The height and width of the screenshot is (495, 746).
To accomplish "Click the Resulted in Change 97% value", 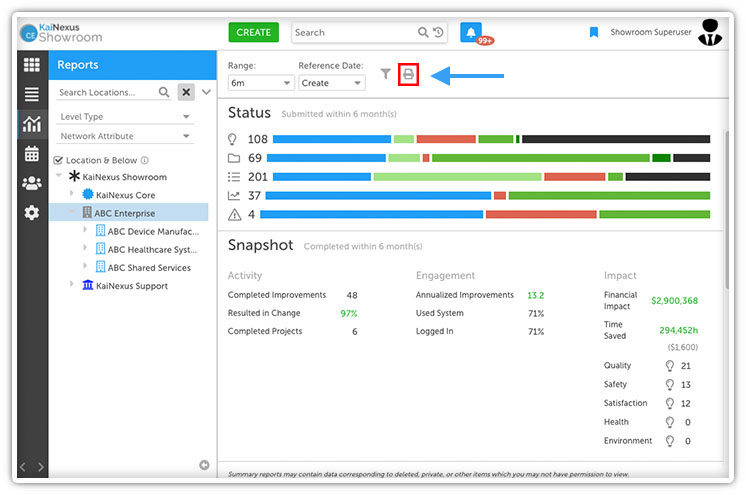I will point(349,313).
